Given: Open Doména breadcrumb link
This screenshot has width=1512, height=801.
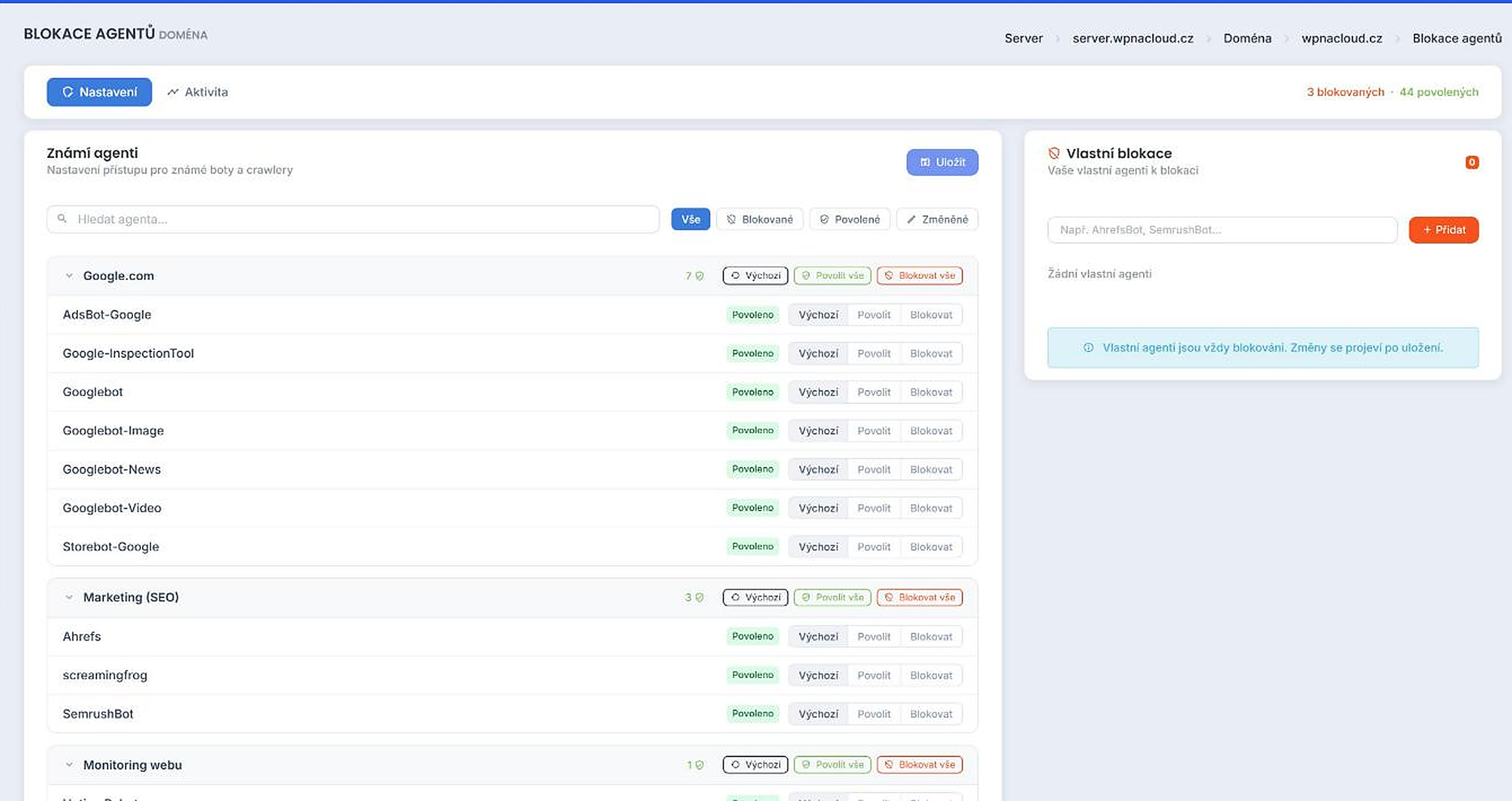Looking at the screenshot, I should [x=1247, y=38].
